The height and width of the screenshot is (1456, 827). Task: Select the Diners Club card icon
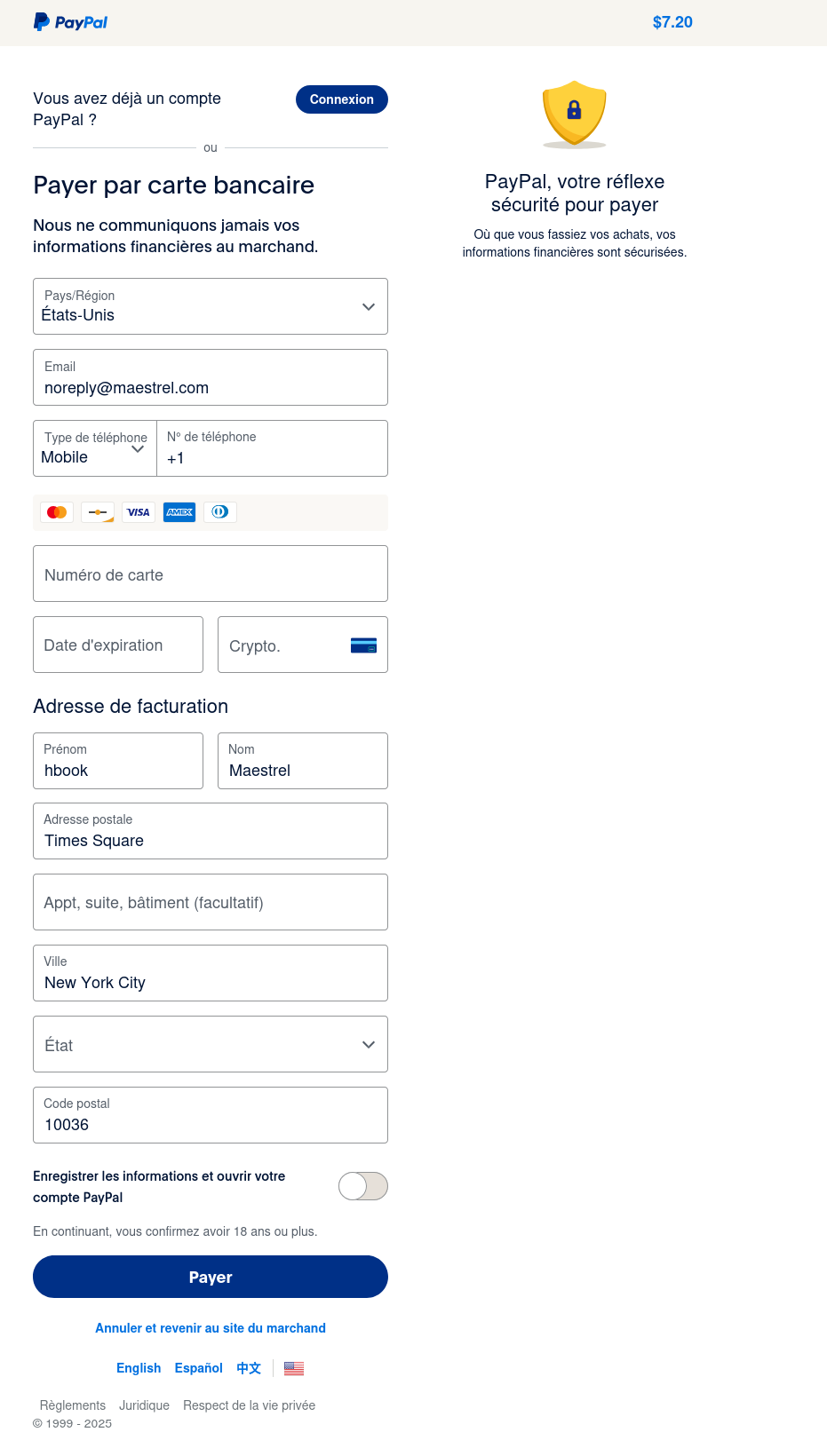click(219, 512)
